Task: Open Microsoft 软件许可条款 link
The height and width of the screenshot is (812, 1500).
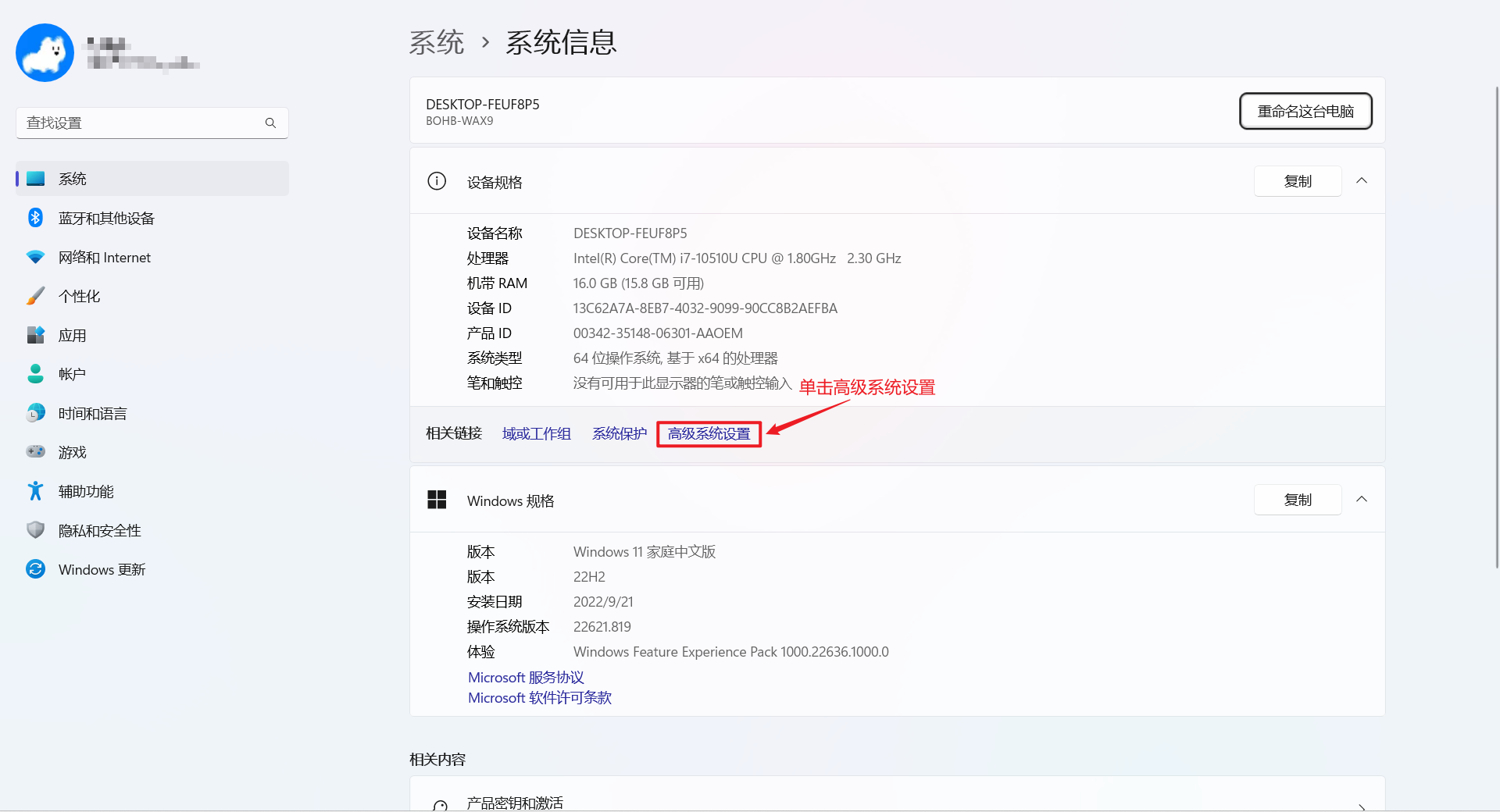Action: (x=540, y=697)
